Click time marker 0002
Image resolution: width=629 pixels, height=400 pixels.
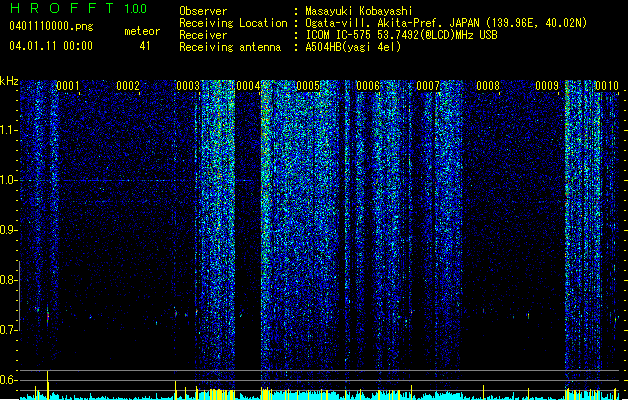point(128,86)
